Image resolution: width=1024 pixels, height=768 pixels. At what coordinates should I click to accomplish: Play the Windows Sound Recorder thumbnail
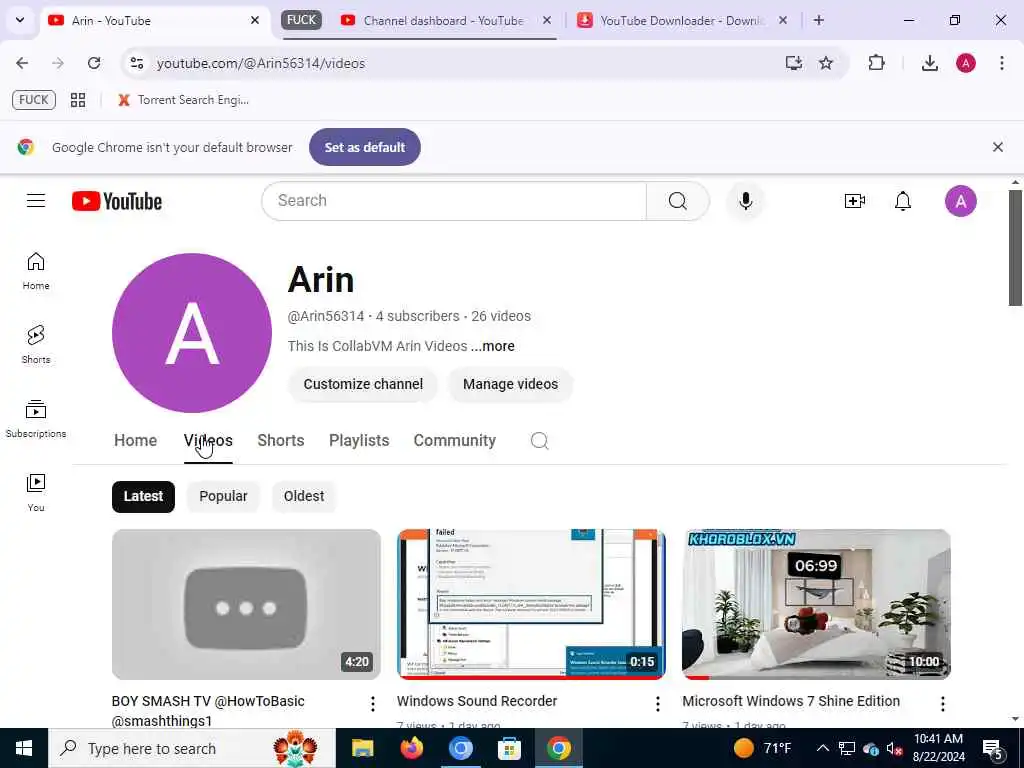click(x=531, y=605)
